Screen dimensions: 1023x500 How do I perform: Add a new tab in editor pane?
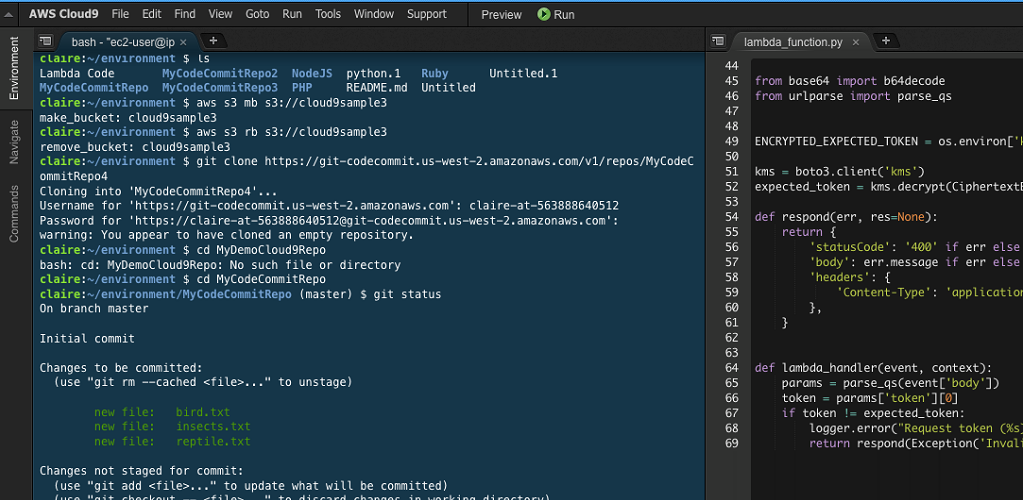(886, 40)
